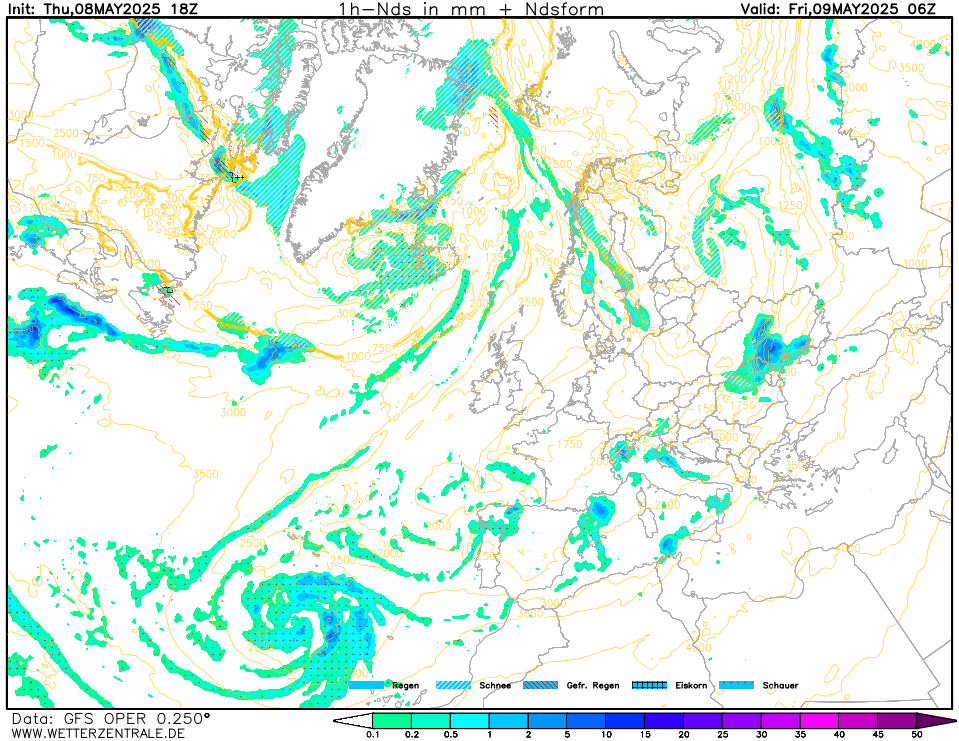Image resolution: width=959 pixels, height=741 pixels.
Task: Click the '30' scale value label
Action: [x=761, y=735]
